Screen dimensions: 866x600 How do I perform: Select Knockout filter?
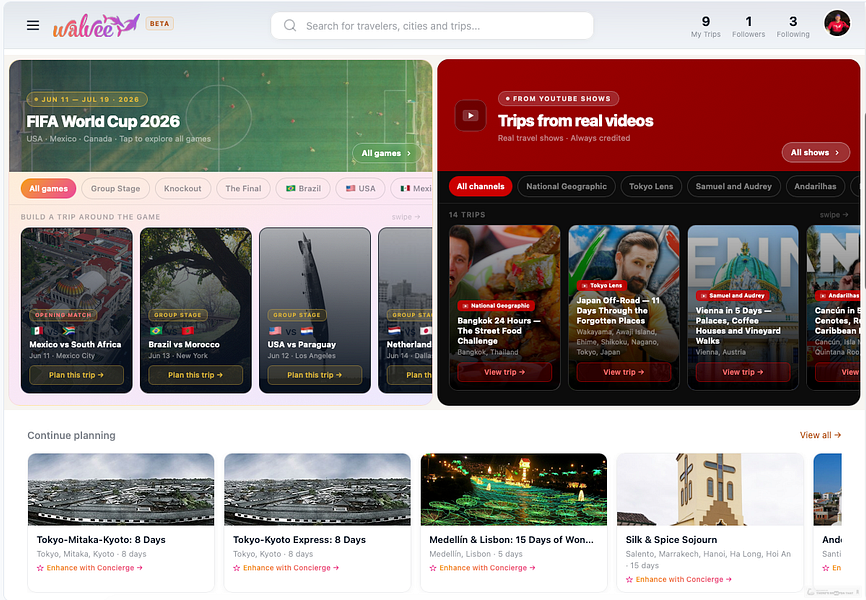[182, 188]
